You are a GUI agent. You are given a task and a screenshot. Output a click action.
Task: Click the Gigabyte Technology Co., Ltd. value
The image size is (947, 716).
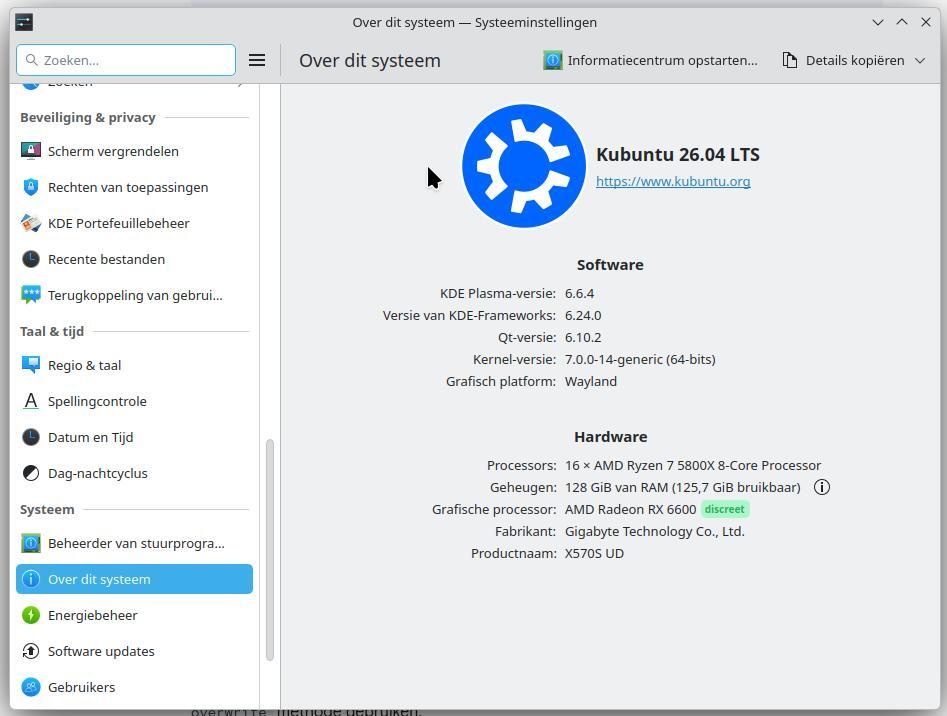click(655, 531)
